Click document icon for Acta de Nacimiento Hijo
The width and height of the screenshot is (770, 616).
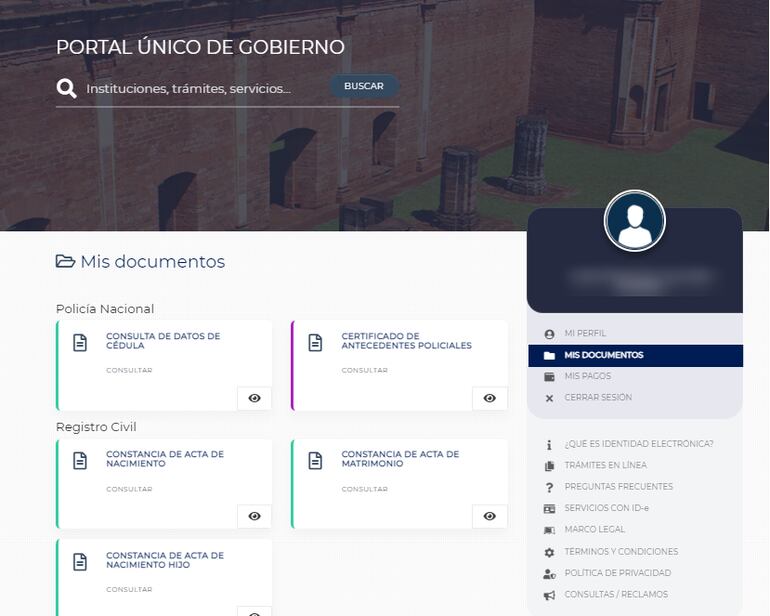point(80,562)
